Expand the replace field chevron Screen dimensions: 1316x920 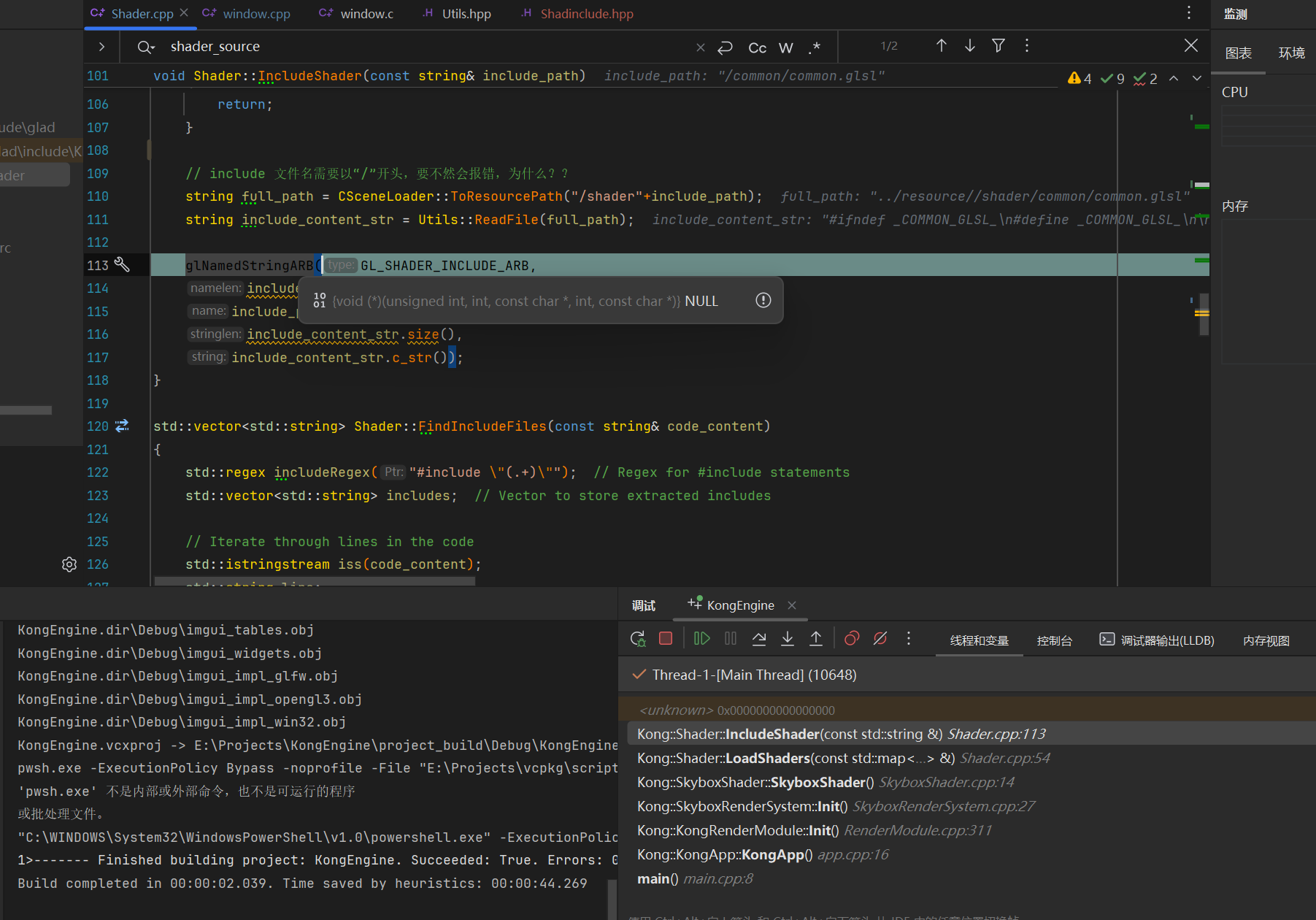tap(101, 47)
